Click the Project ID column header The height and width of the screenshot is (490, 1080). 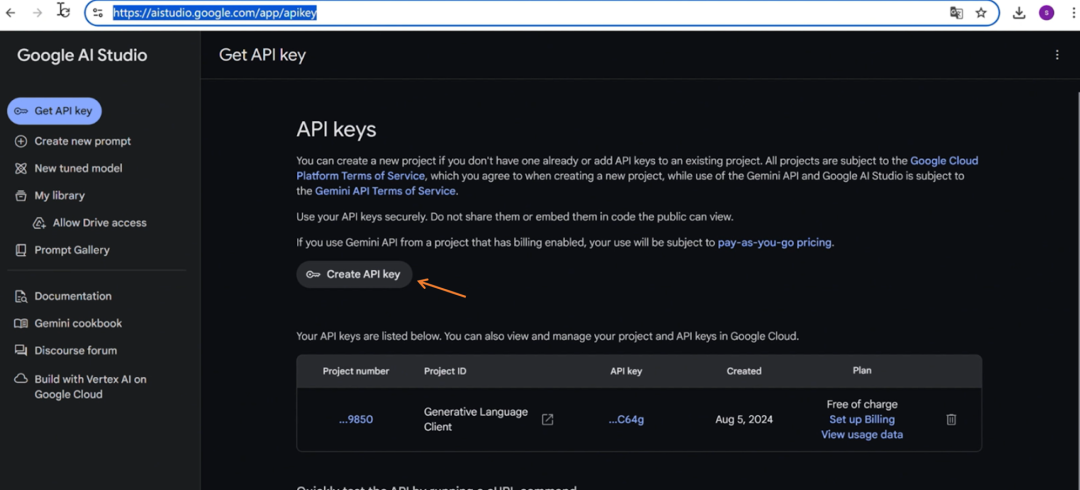point(445,371)
